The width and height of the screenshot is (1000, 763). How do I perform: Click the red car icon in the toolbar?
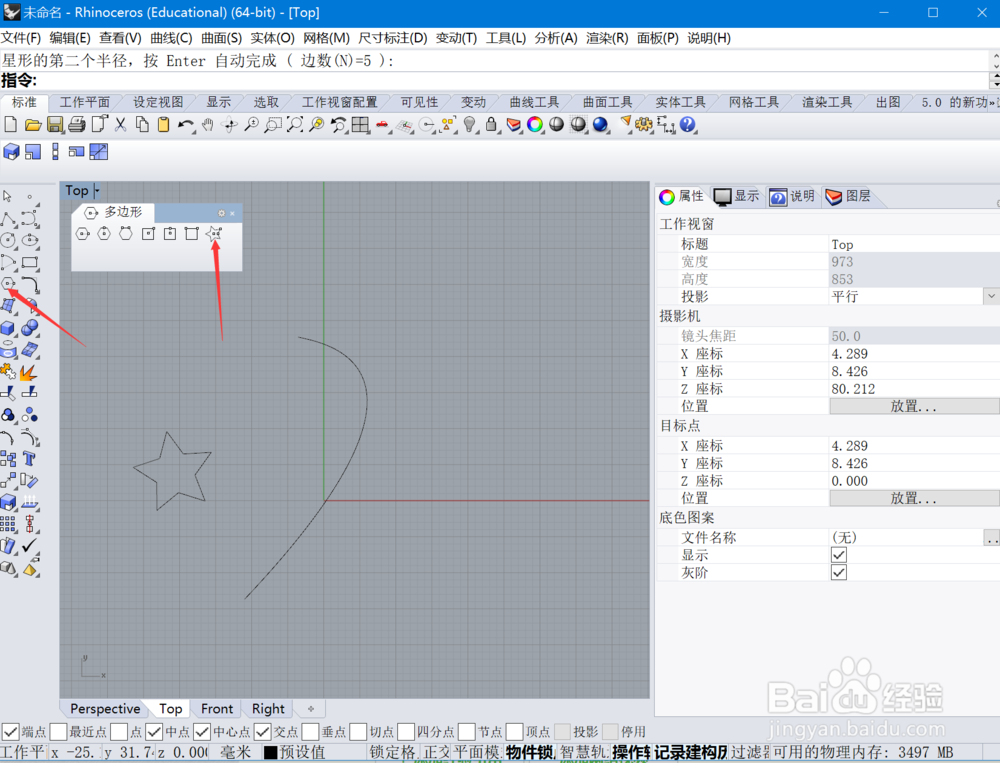tap(382, 124)
